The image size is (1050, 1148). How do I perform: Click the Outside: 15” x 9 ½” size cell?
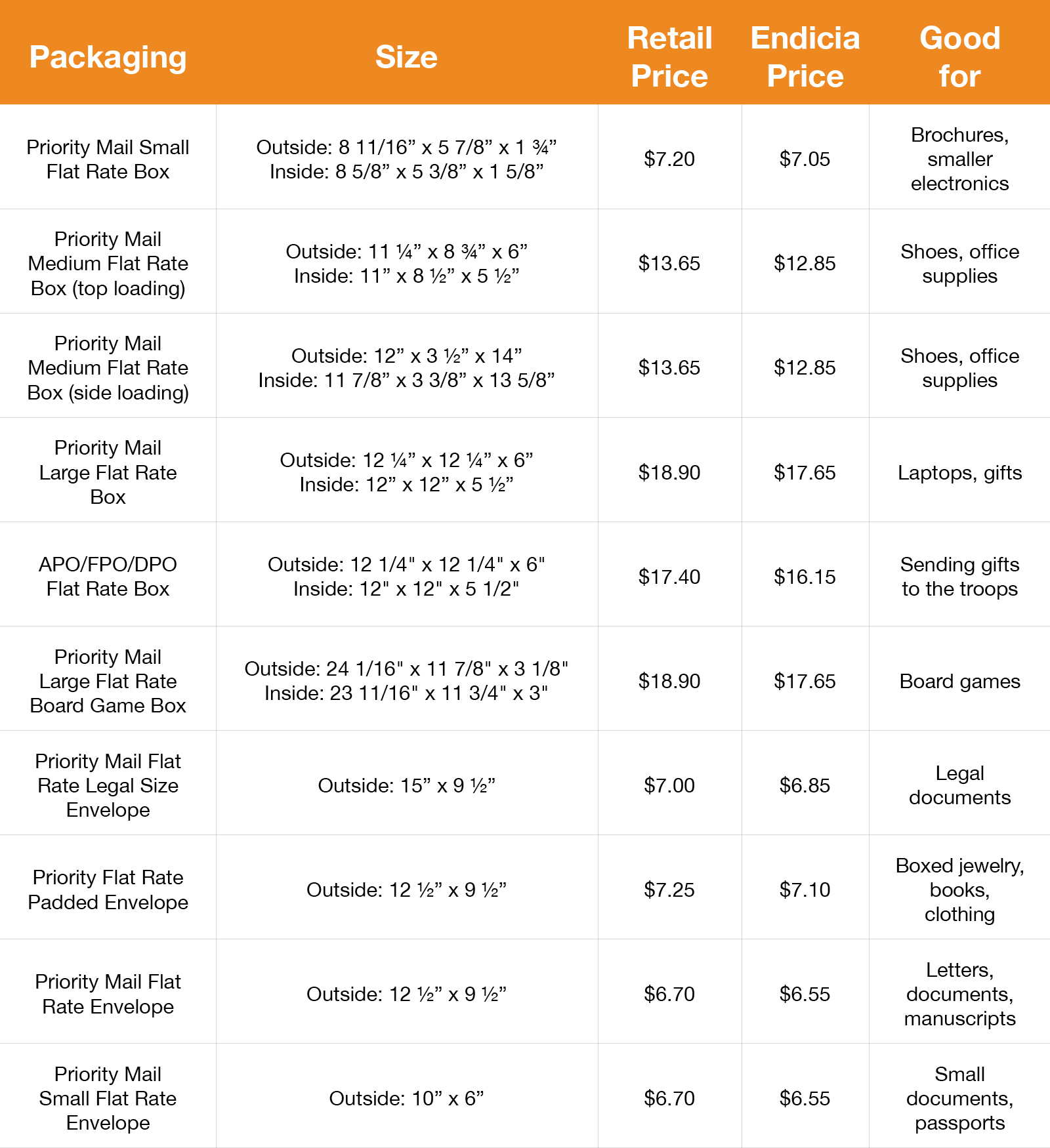click(406, 785)
